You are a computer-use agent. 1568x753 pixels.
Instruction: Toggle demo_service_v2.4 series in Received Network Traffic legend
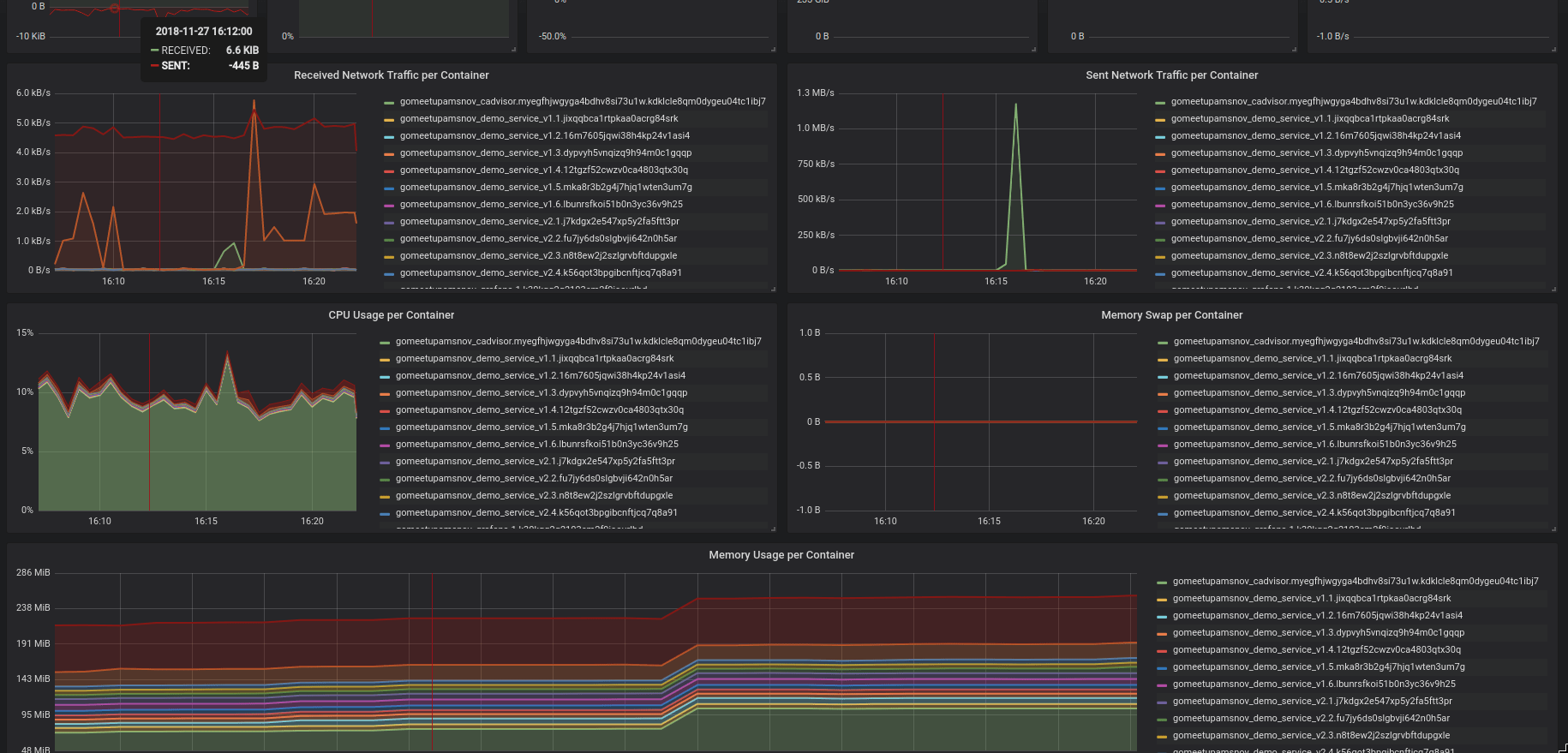(541, 272)
